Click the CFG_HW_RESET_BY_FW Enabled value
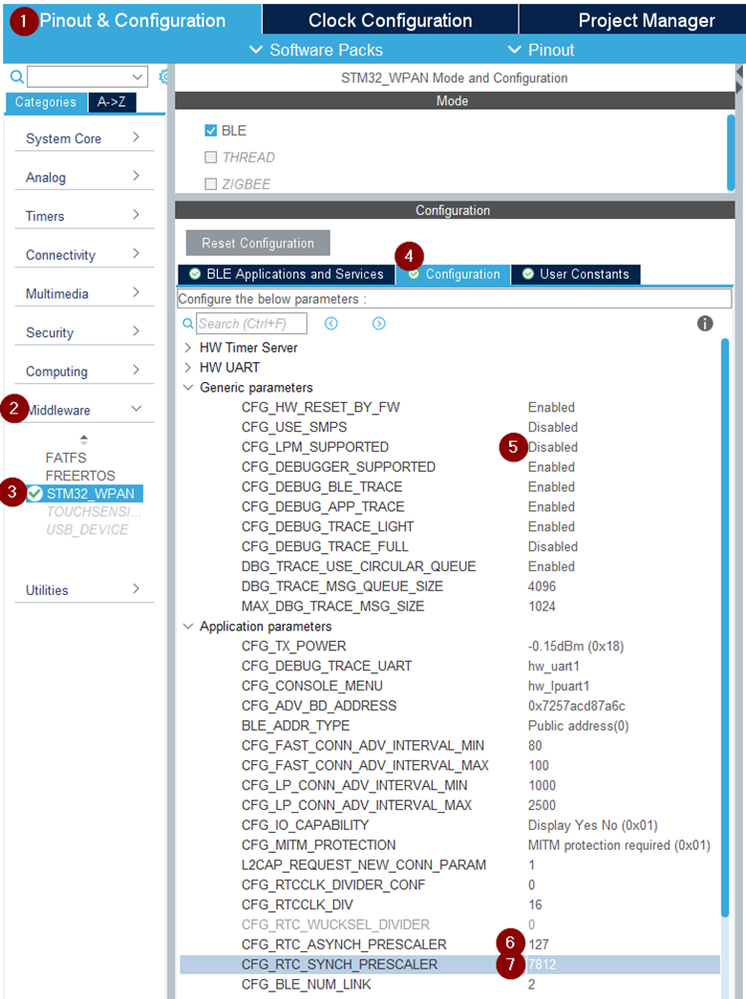 [551, 407]
